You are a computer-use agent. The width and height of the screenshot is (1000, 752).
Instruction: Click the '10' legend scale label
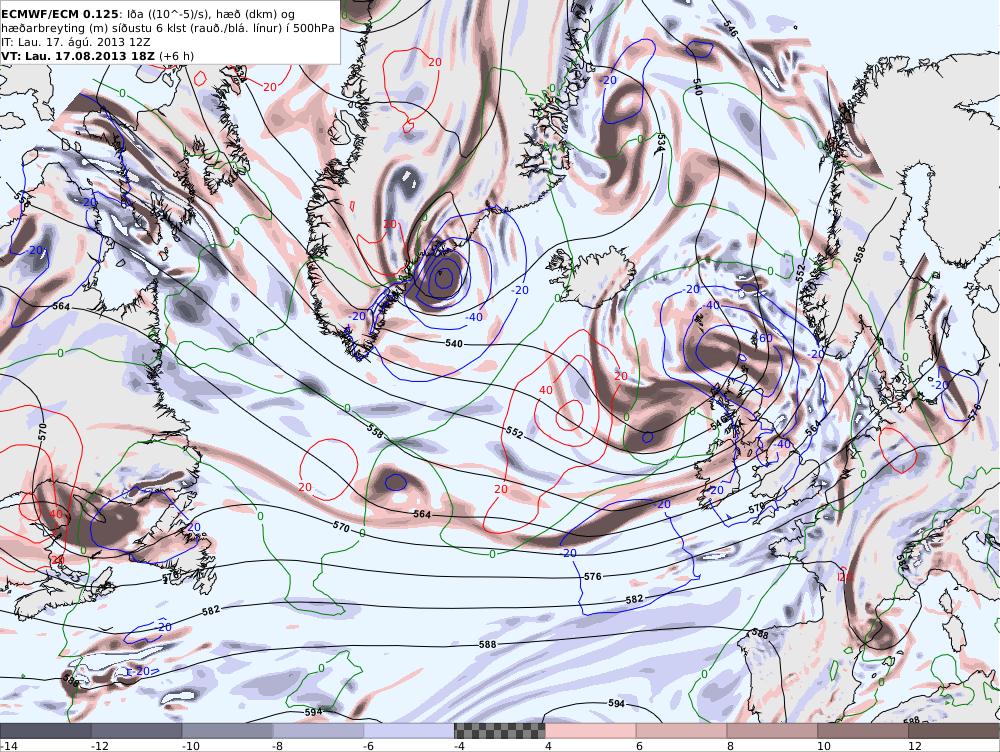(x=824, y=746)
